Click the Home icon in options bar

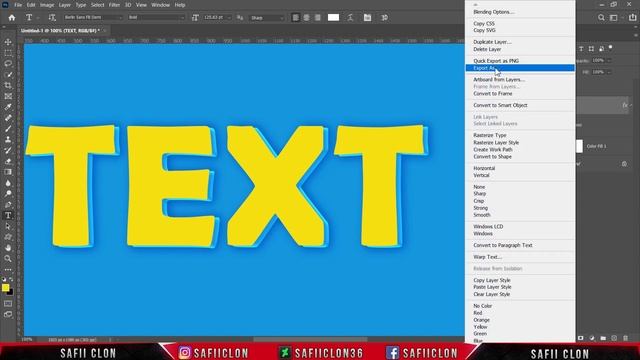[12, 18]
